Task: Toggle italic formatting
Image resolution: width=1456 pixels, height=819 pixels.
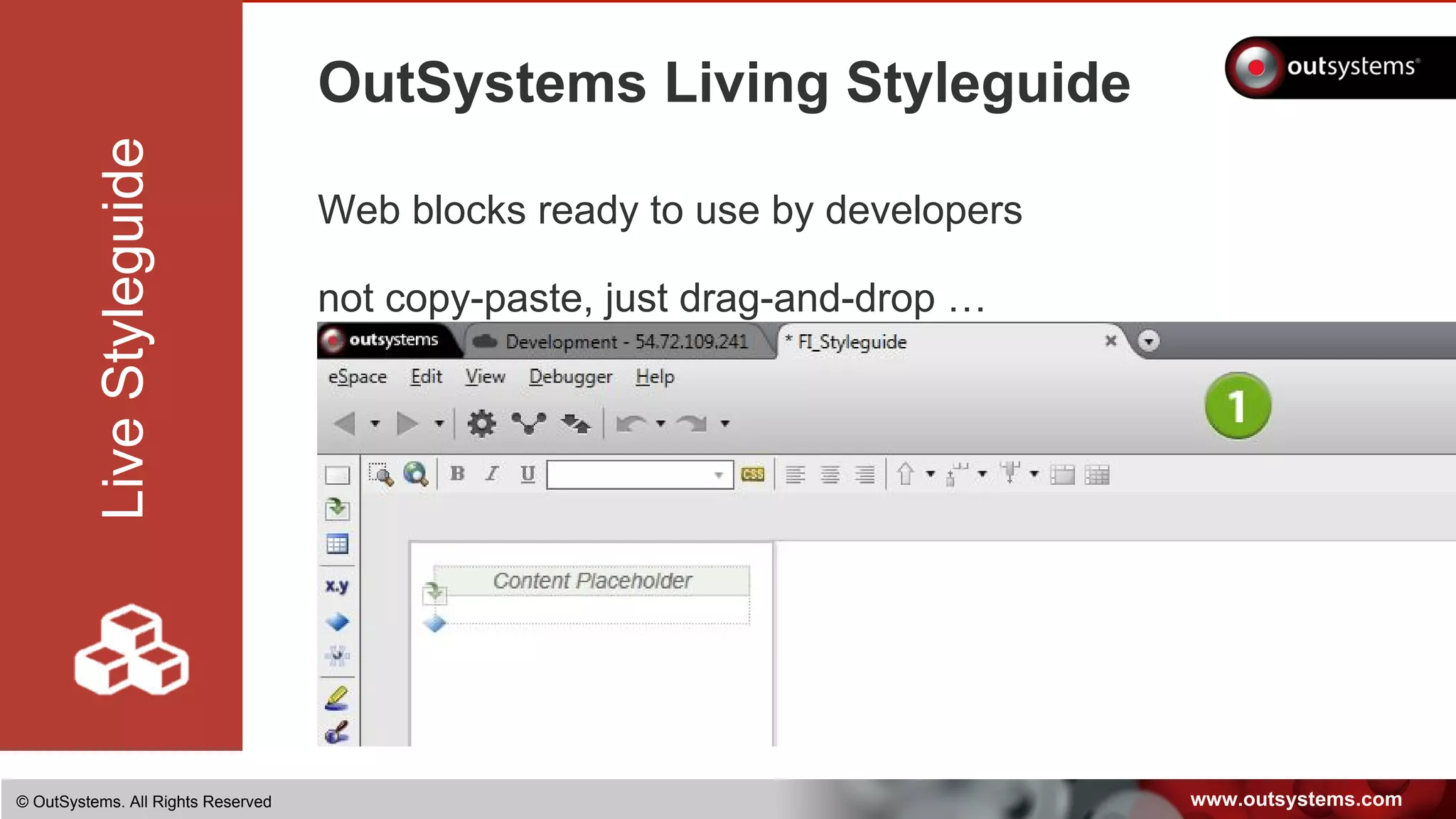Action: 492,474
